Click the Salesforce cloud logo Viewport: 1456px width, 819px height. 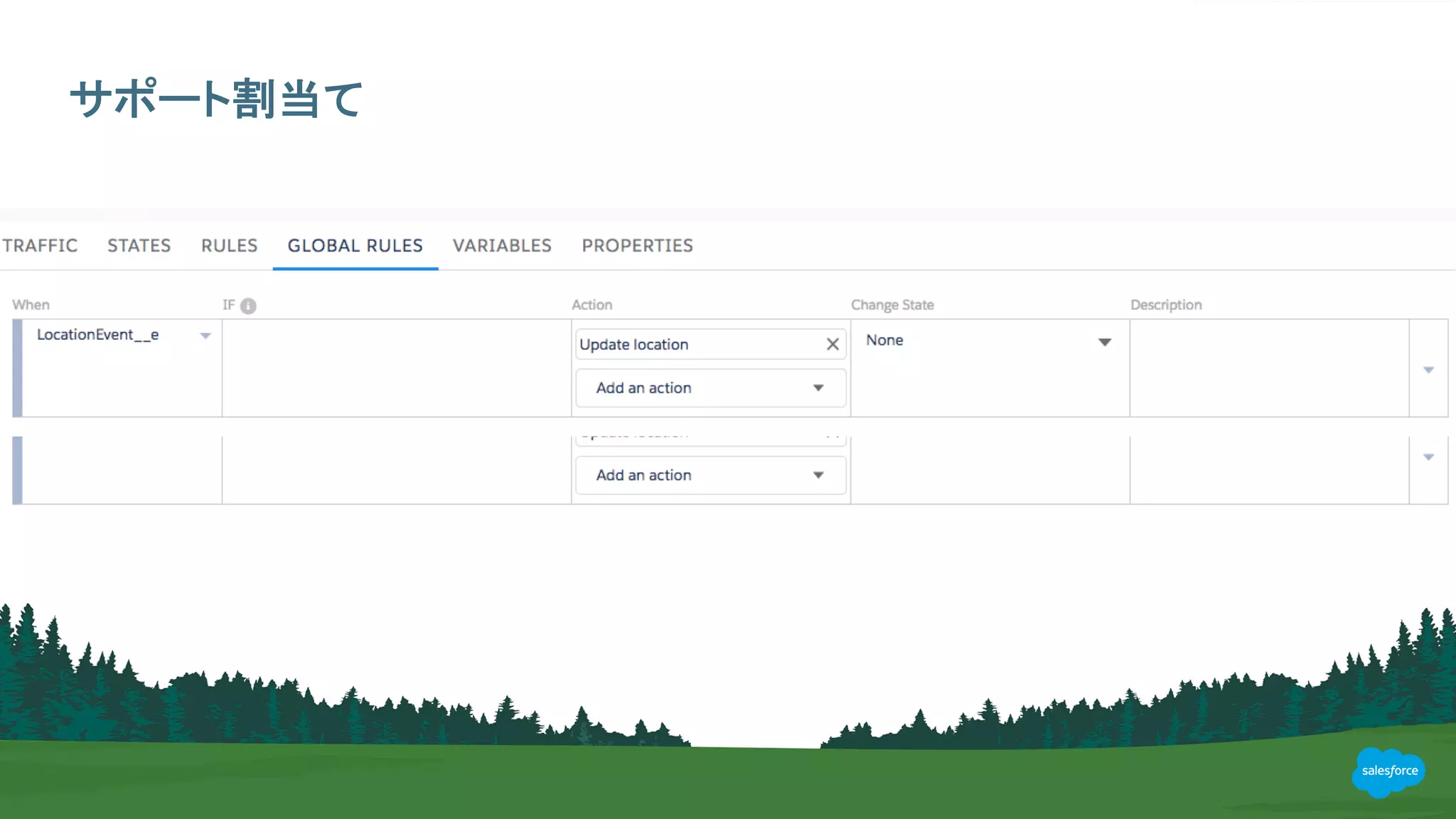[1388, 771]
